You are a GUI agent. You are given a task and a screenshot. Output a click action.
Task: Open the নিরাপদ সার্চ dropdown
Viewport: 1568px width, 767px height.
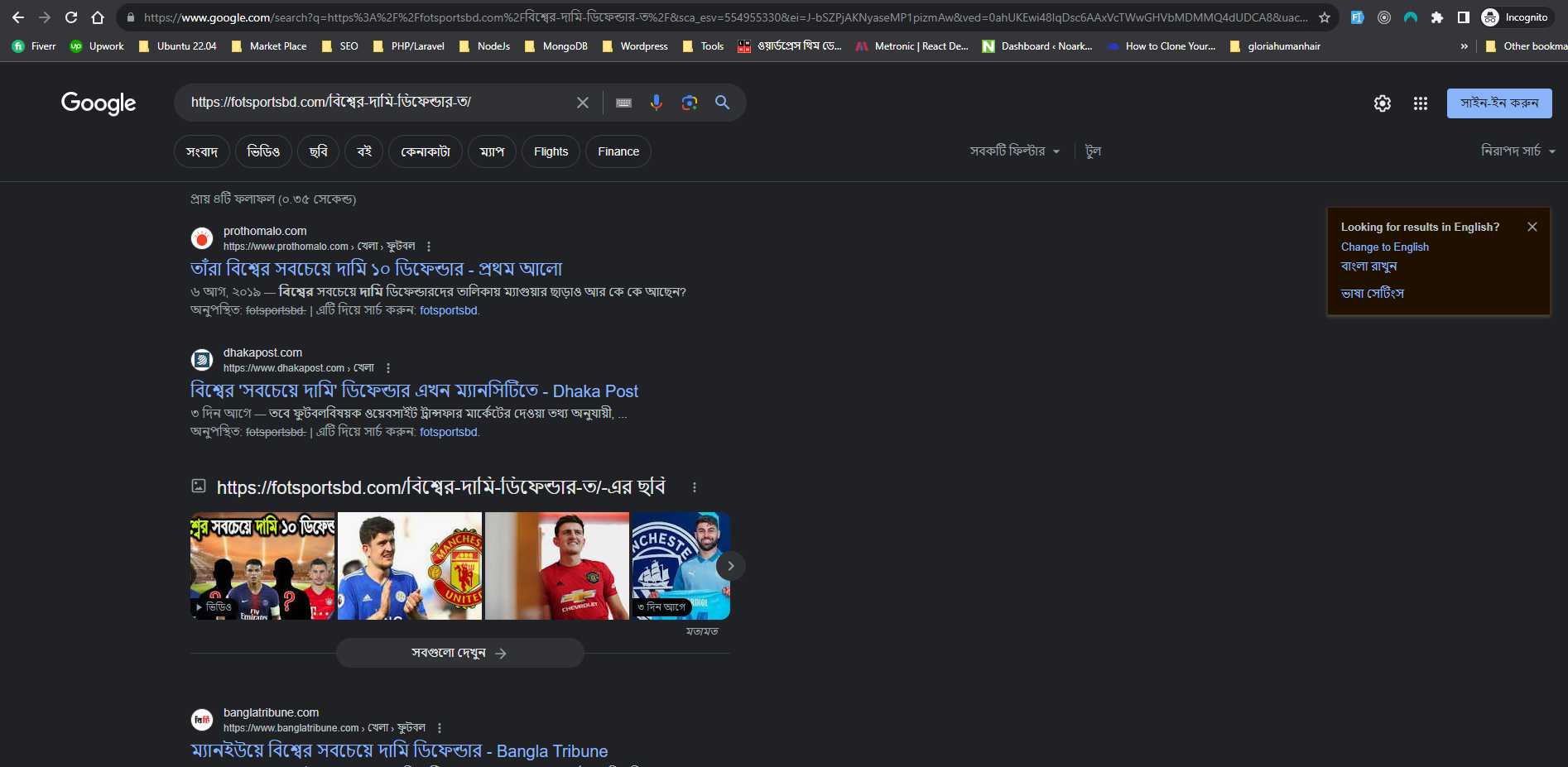pyautogui.click(x=1517, y=151)
